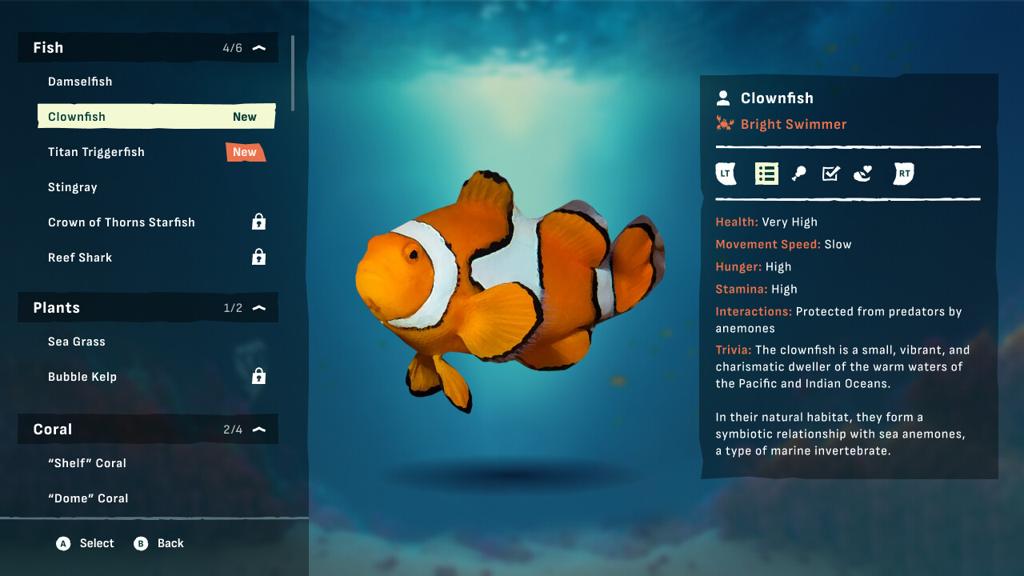Click the lock icon next to Reef Shark

click(x=259, y=257)
